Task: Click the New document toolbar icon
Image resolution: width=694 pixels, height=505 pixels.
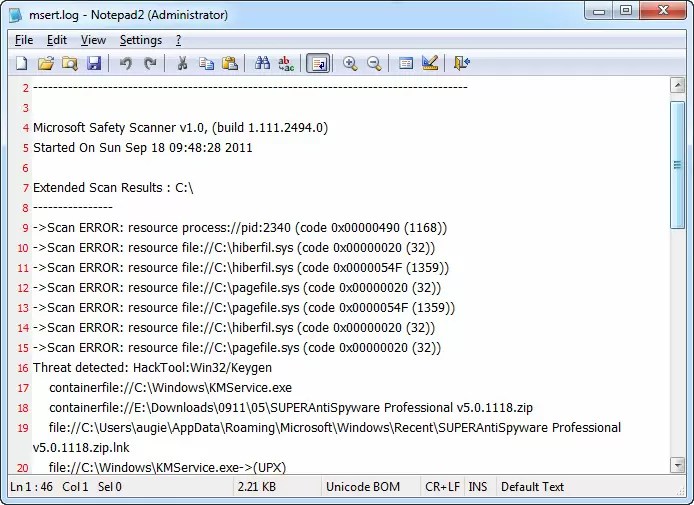Action: (21, 63)
